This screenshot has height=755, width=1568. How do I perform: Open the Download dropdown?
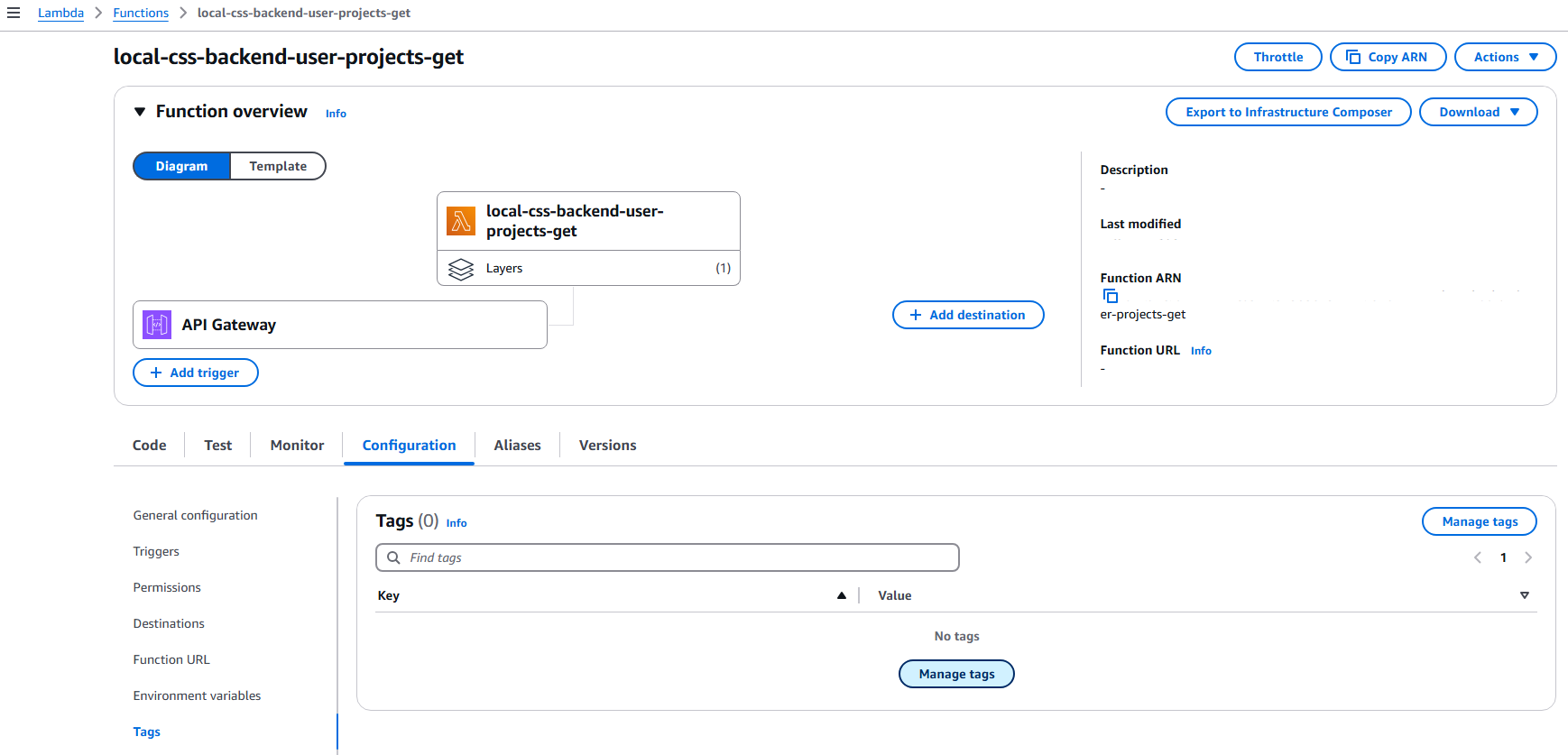1478,112
